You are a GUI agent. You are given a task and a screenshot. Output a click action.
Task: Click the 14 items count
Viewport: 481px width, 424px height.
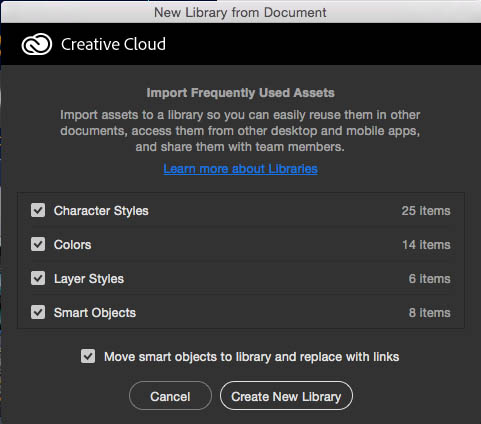point(426,245)
